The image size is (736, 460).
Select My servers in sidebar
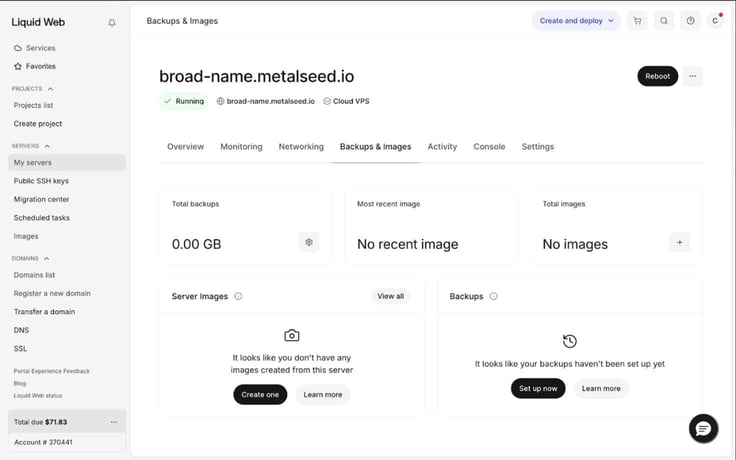click(67, 162)
